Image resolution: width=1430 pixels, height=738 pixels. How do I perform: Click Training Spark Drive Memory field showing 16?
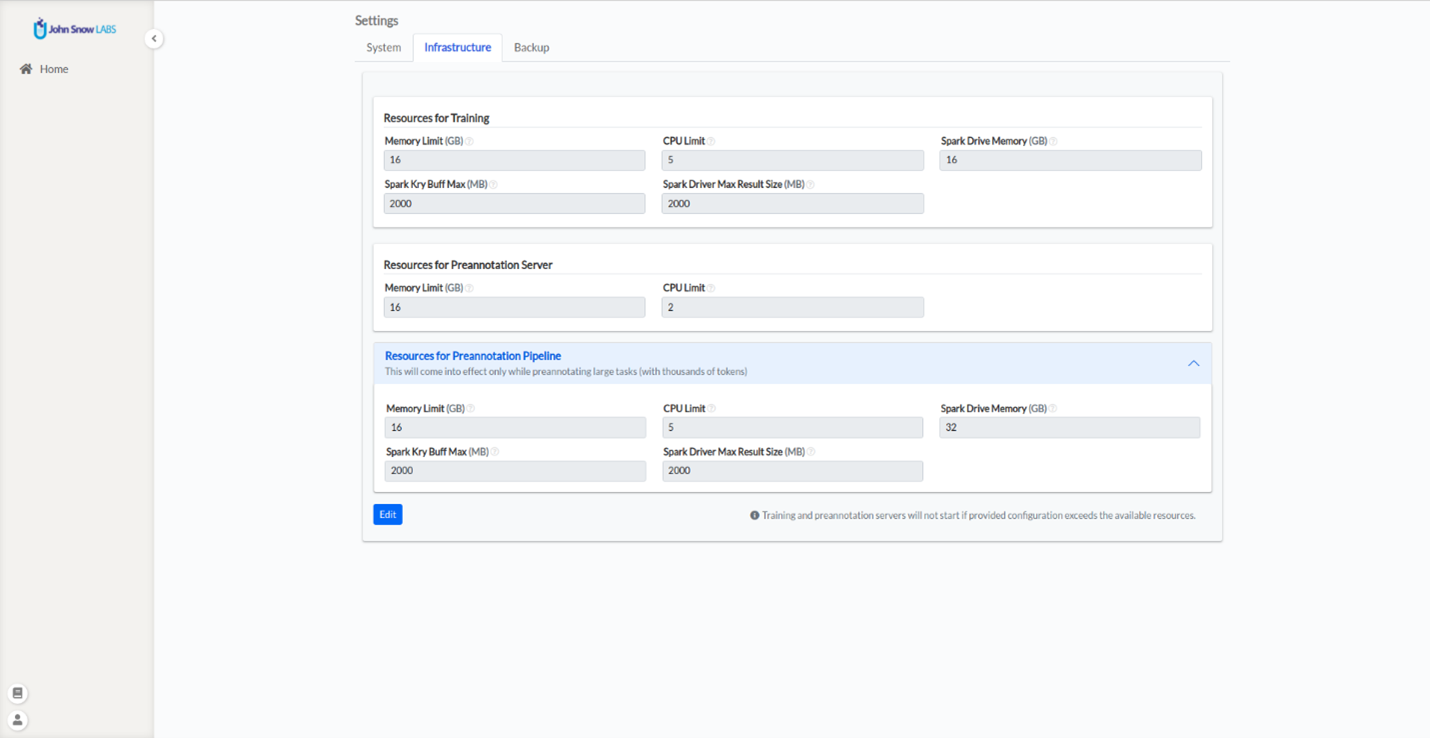[1071, 160]
